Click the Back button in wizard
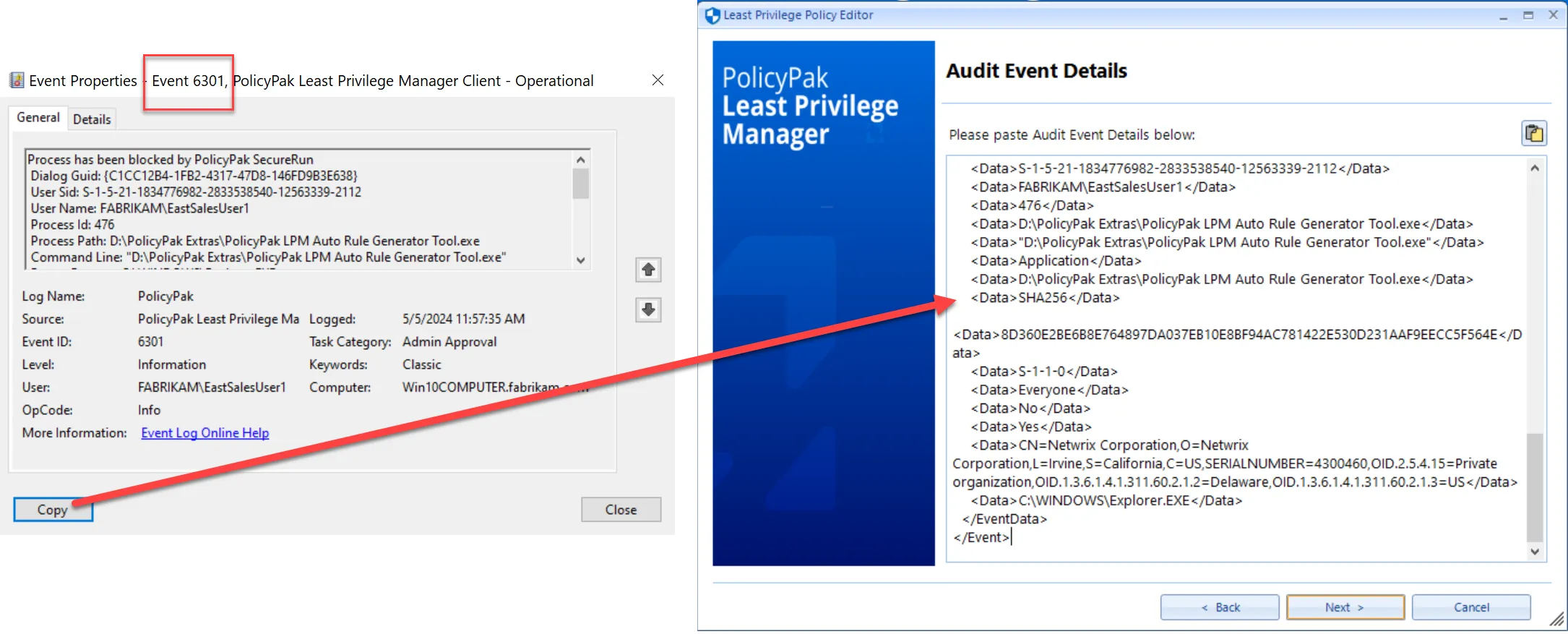This screenshot has width=1568, height=634. 1219,607
